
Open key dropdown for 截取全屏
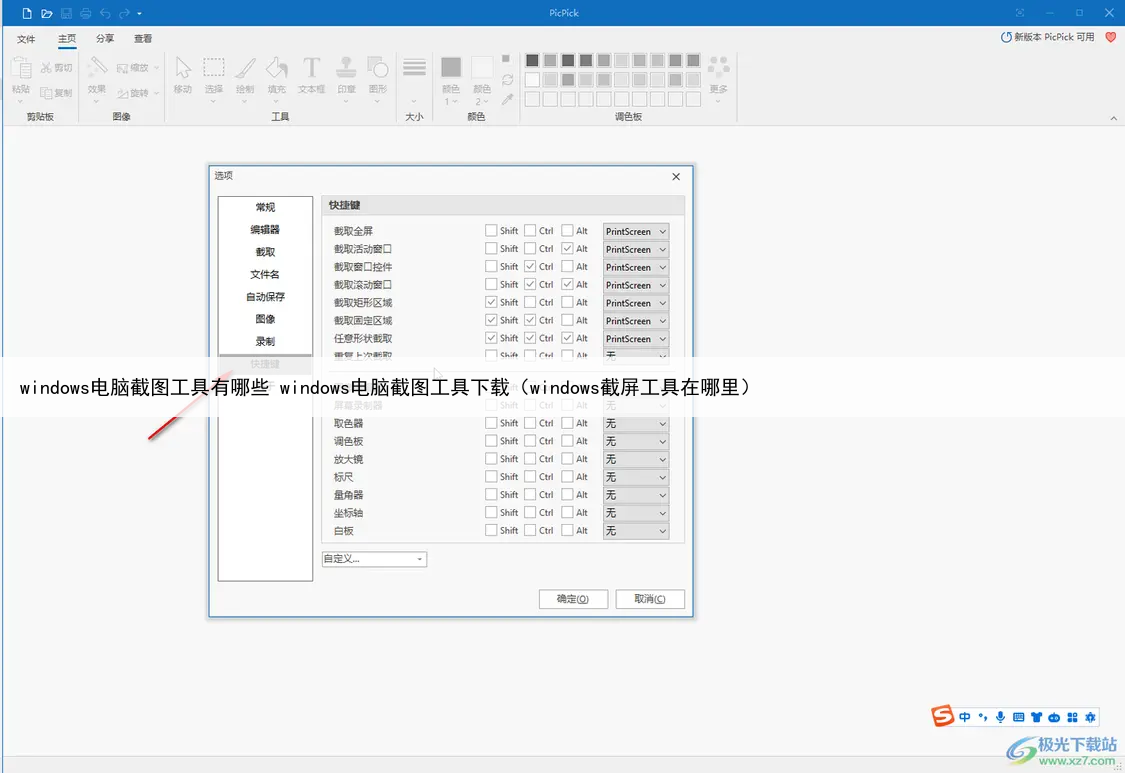[x=636, y=232]
